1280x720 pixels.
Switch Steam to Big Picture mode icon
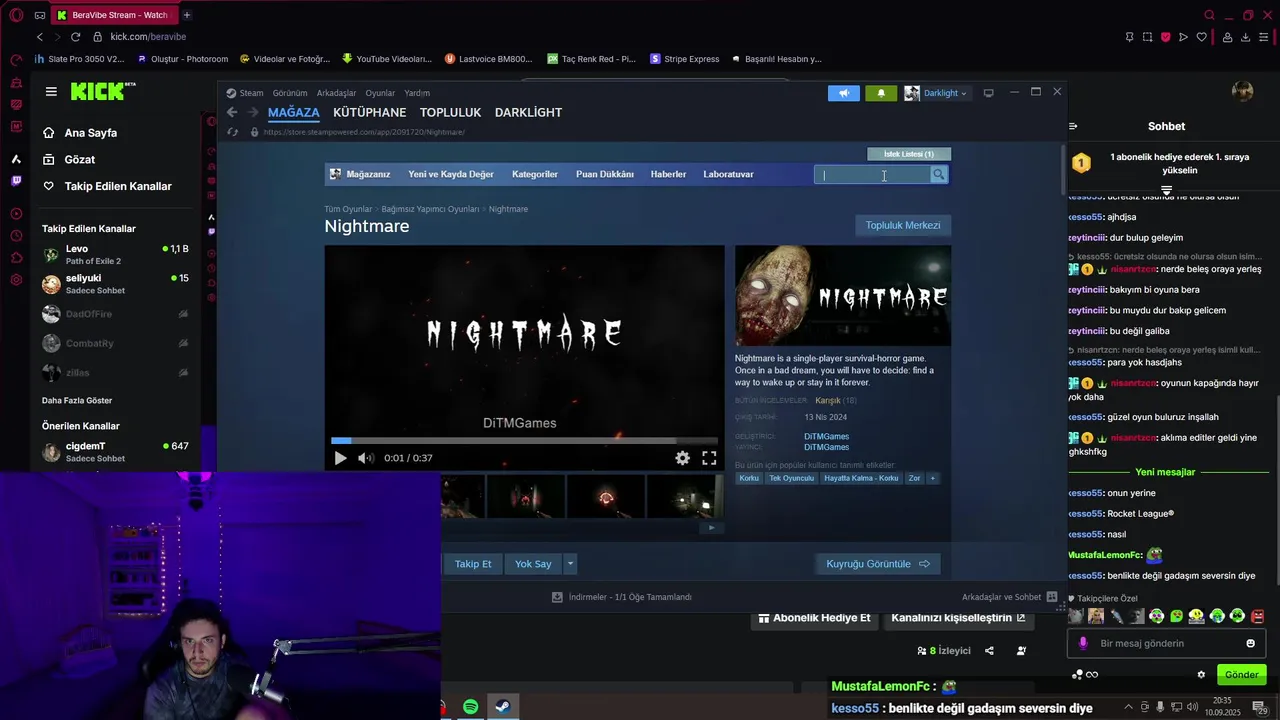(988, 93)
